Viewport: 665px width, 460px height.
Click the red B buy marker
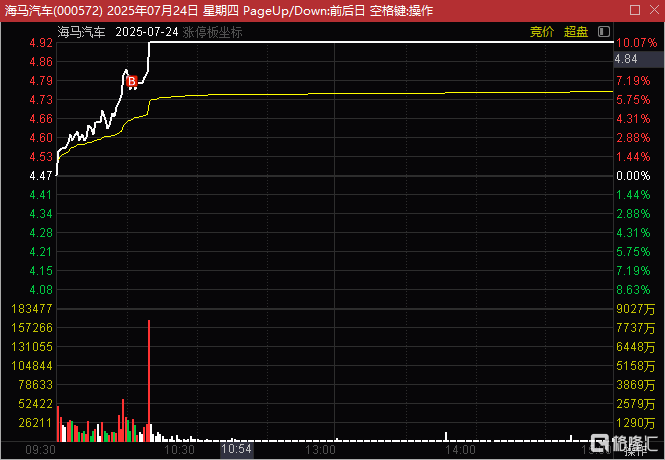pos(132,81)
